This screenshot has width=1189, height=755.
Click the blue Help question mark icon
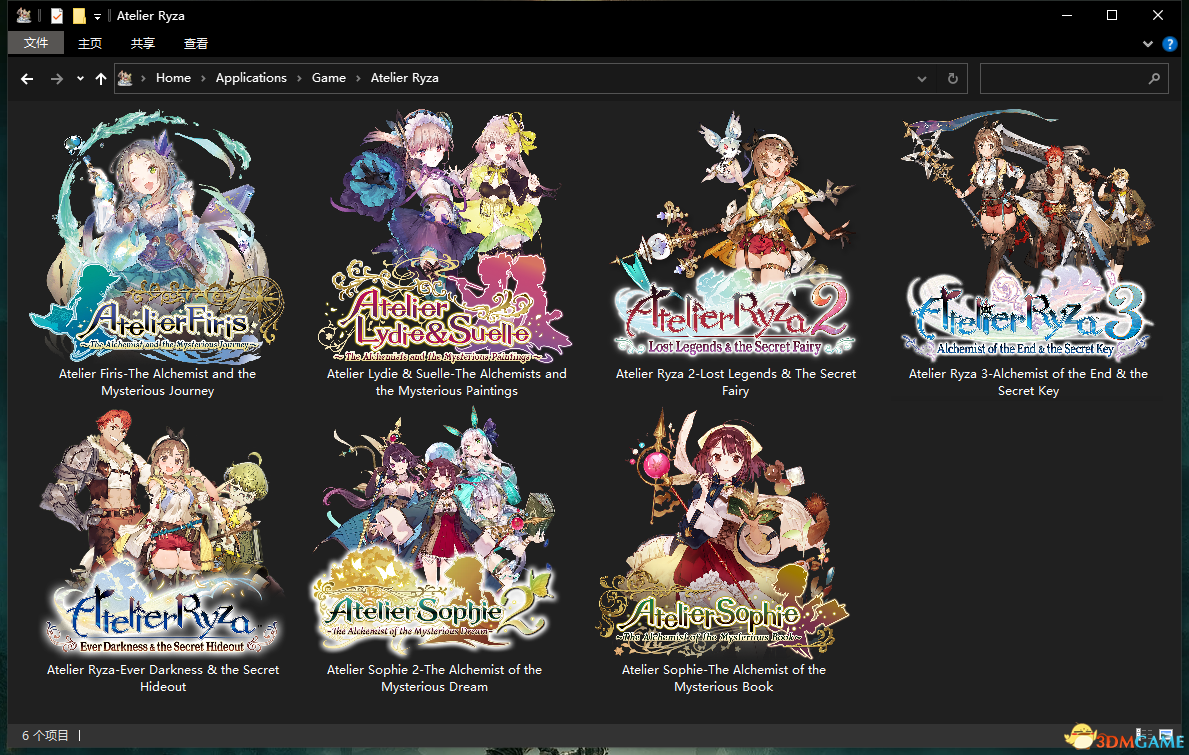pyautogui.click(x=1169, y=44)
